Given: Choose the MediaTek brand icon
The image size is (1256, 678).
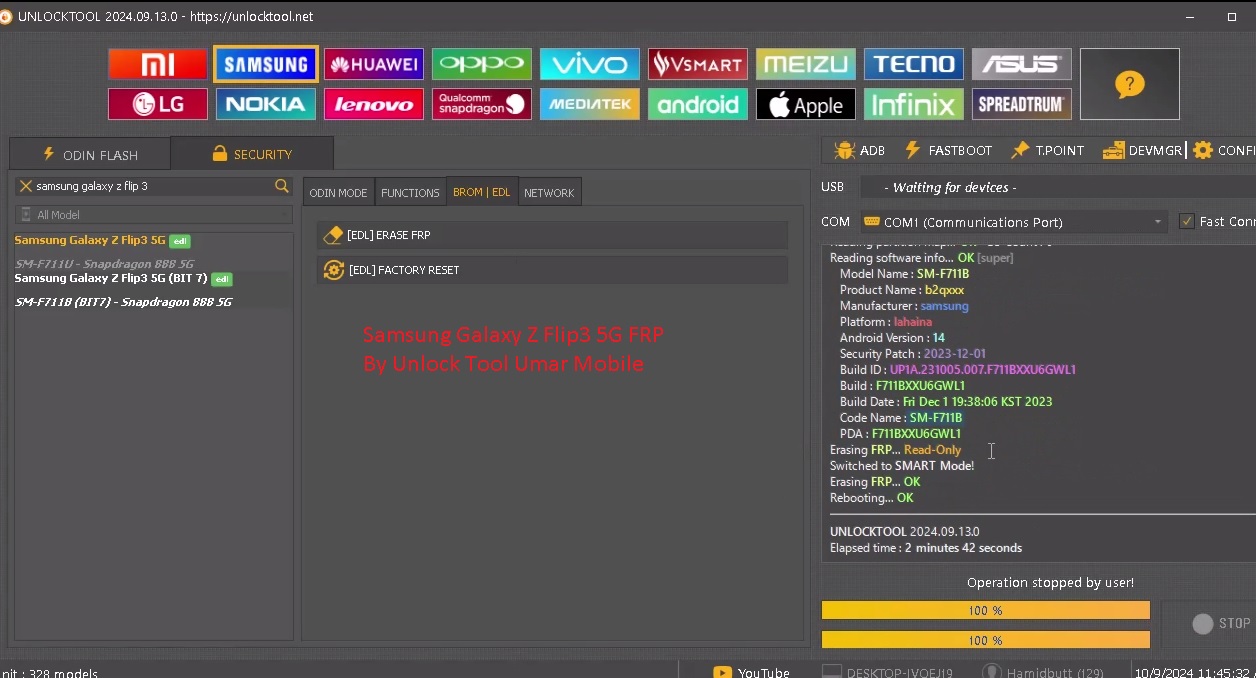Looking at the screenshot, I should [x=590, y=104].
